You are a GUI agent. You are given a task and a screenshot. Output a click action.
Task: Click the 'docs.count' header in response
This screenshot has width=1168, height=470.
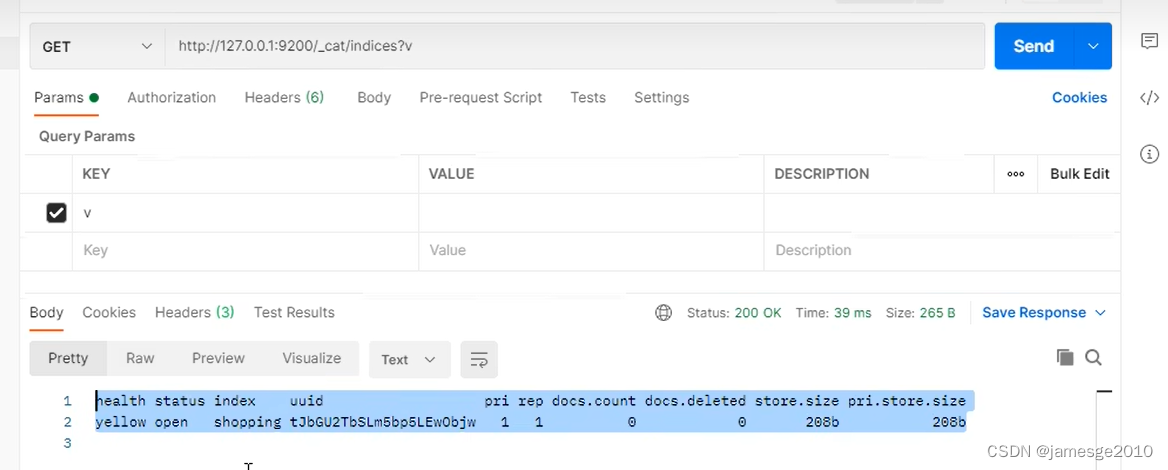[594, 401]
